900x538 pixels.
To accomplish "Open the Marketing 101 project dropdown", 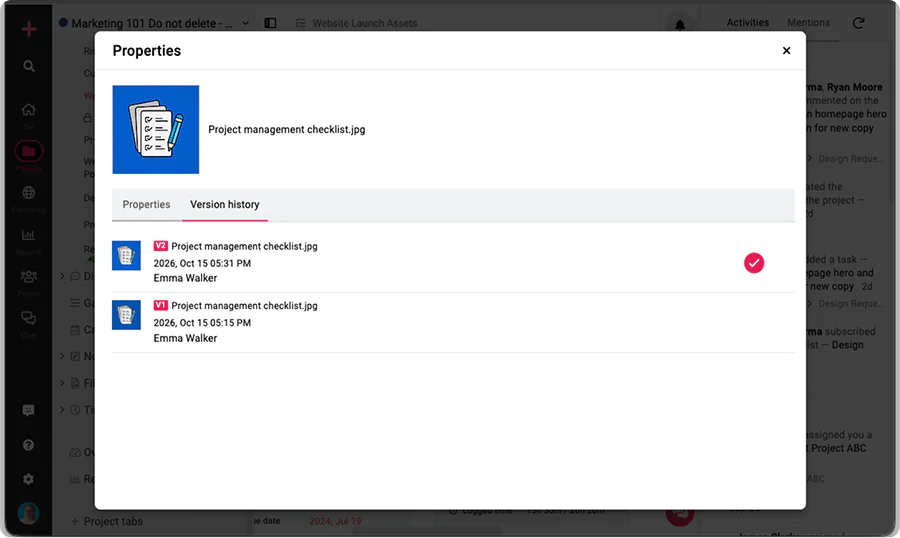I will click(x=246, y=23).
